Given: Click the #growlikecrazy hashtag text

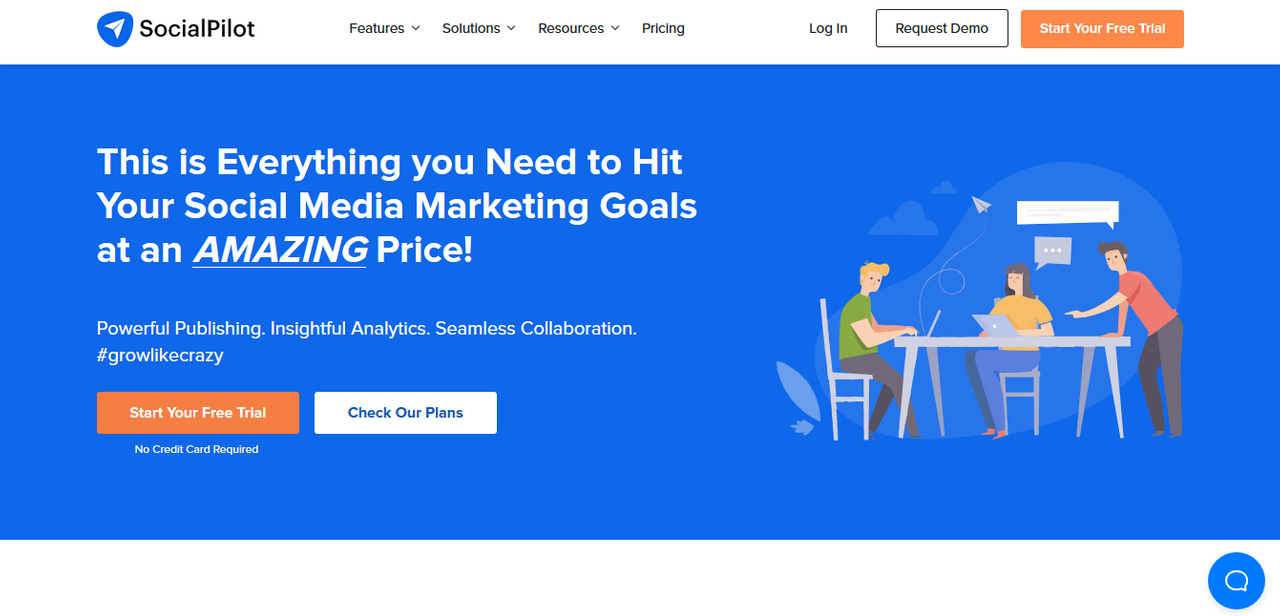Looking at the screenshot, I should [x=160, y=355].
